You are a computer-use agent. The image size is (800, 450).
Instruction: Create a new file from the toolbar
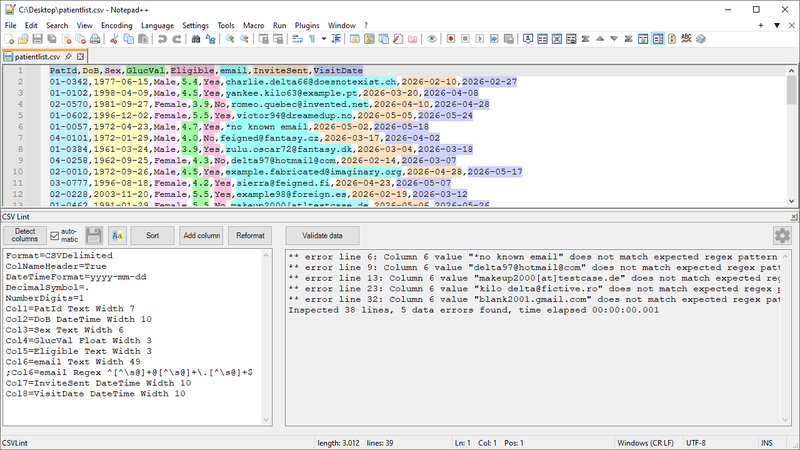[x=9, y=39]
